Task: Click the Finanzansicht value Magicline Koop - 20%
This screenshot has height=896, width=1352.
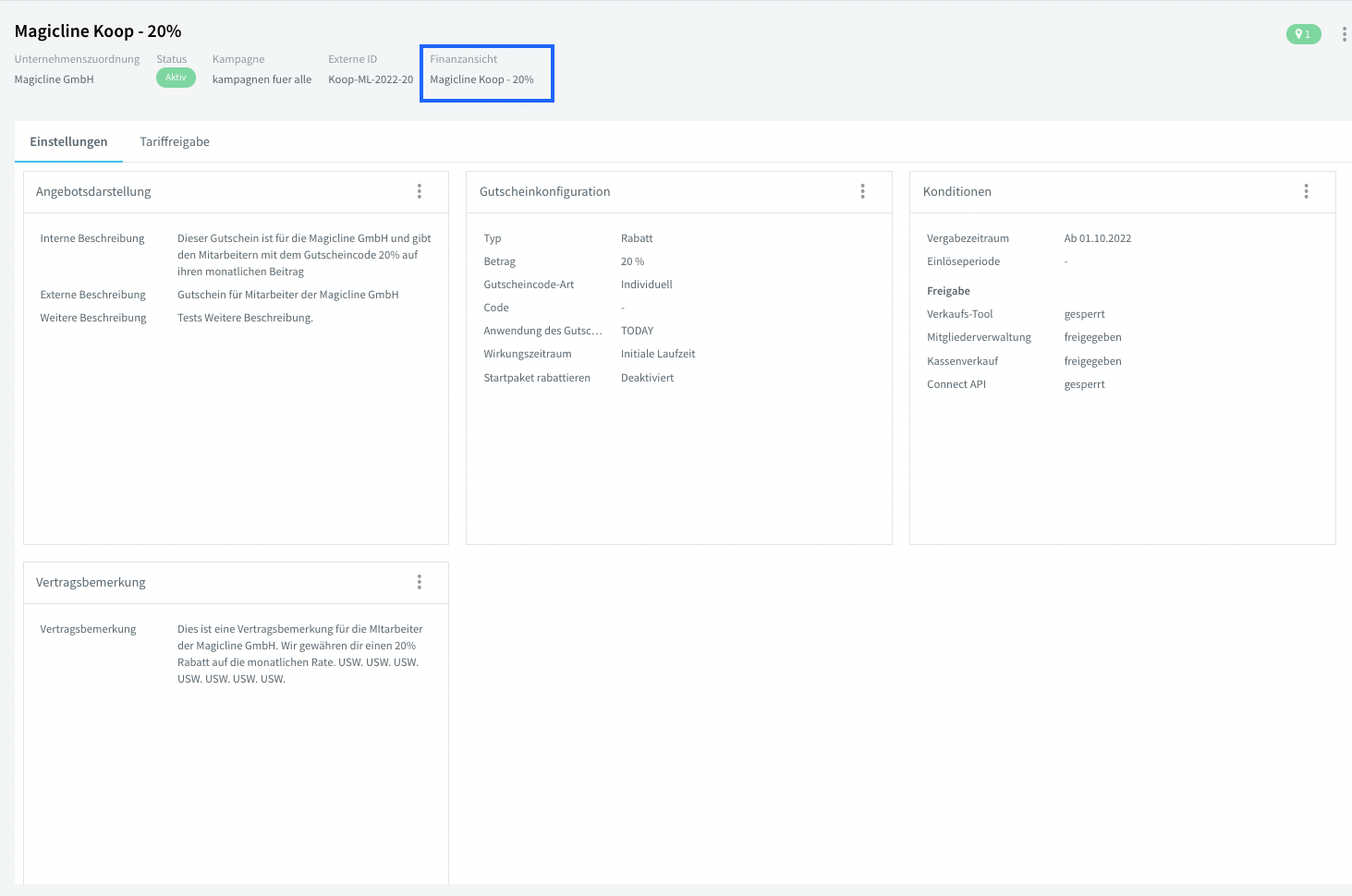Action: tap(481, 79)
